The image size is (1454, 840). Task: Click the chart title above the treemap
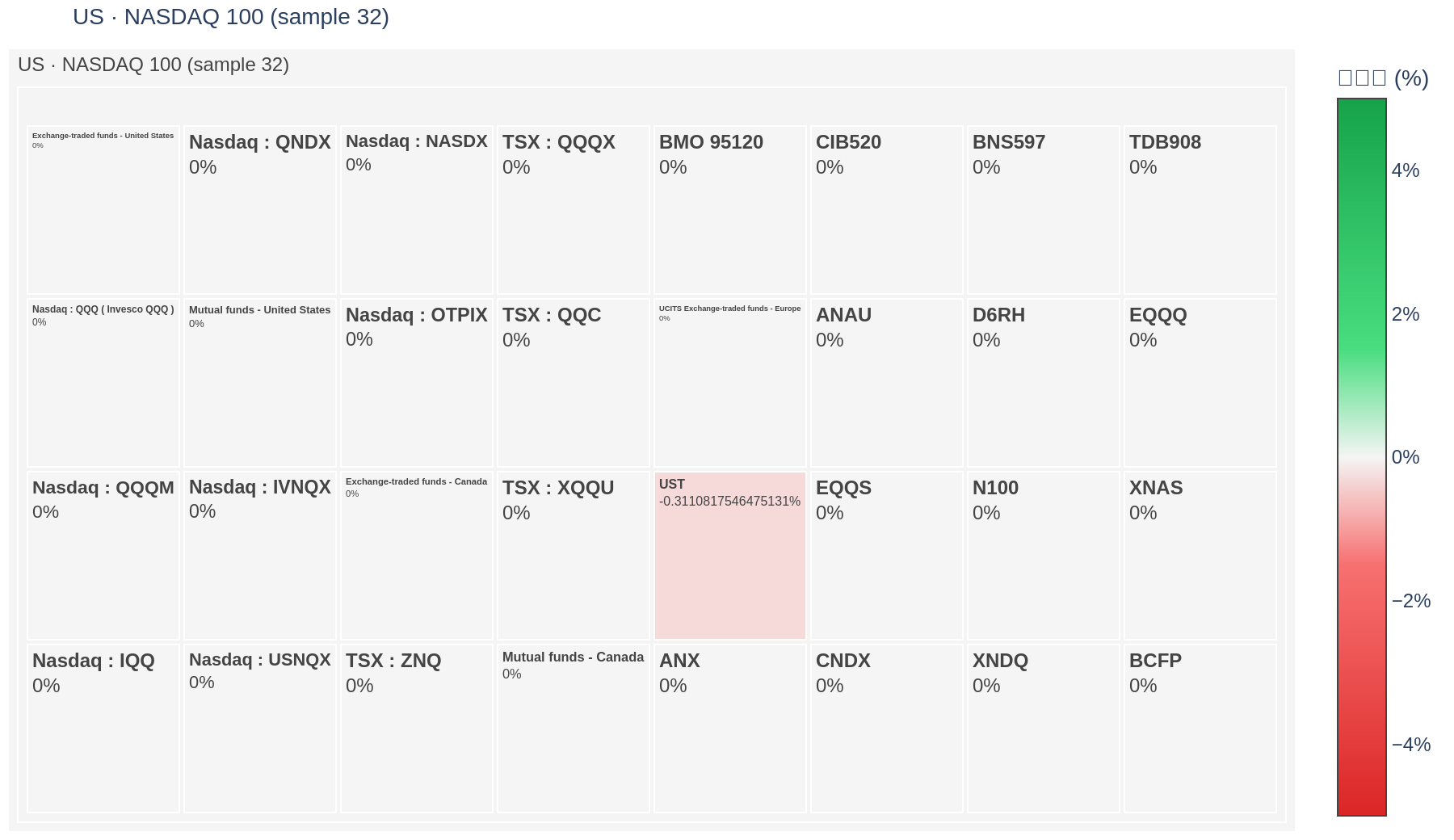click(x=231, y=17)
